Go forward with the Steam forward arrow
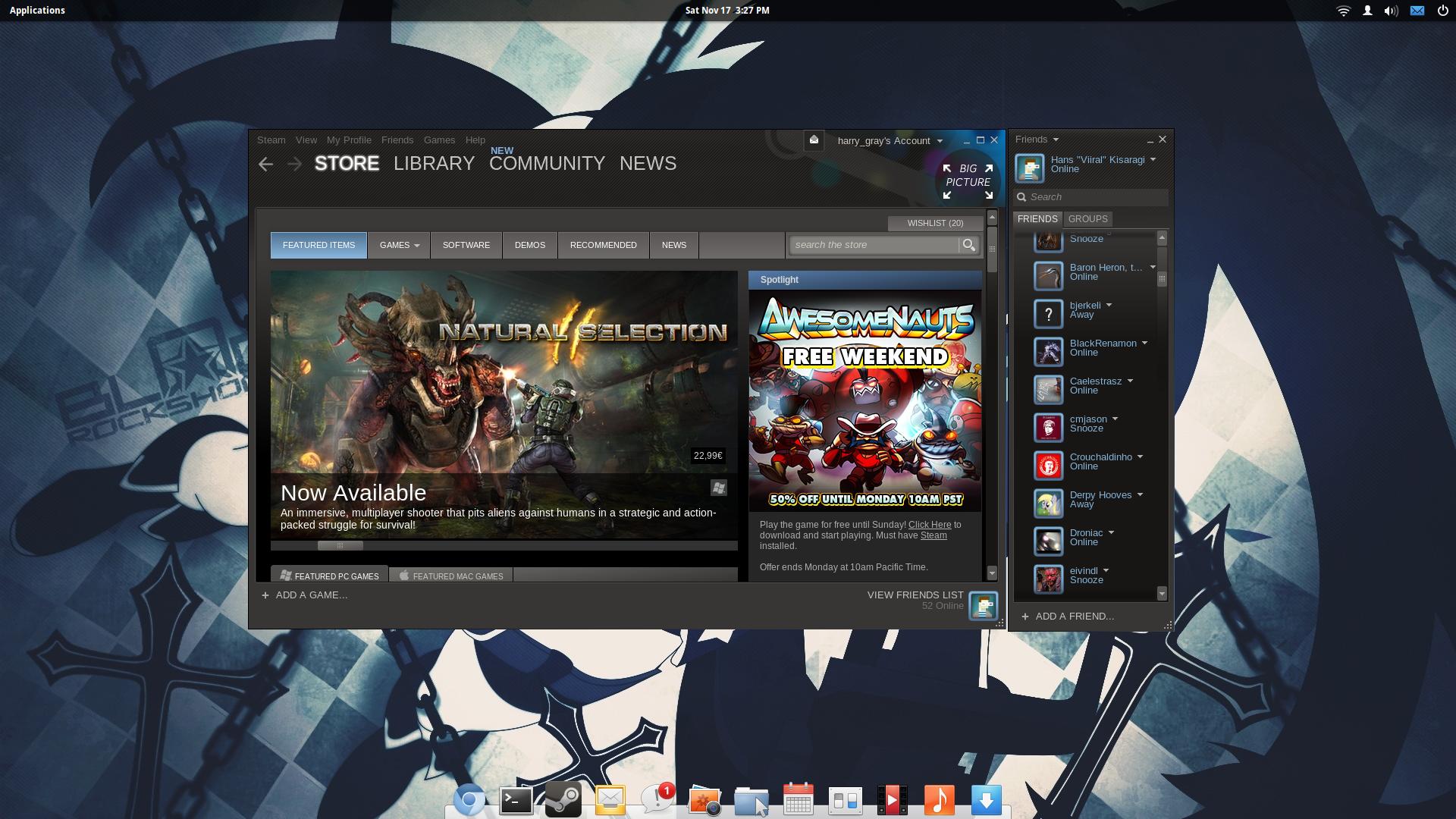 [x=294, y=164]
